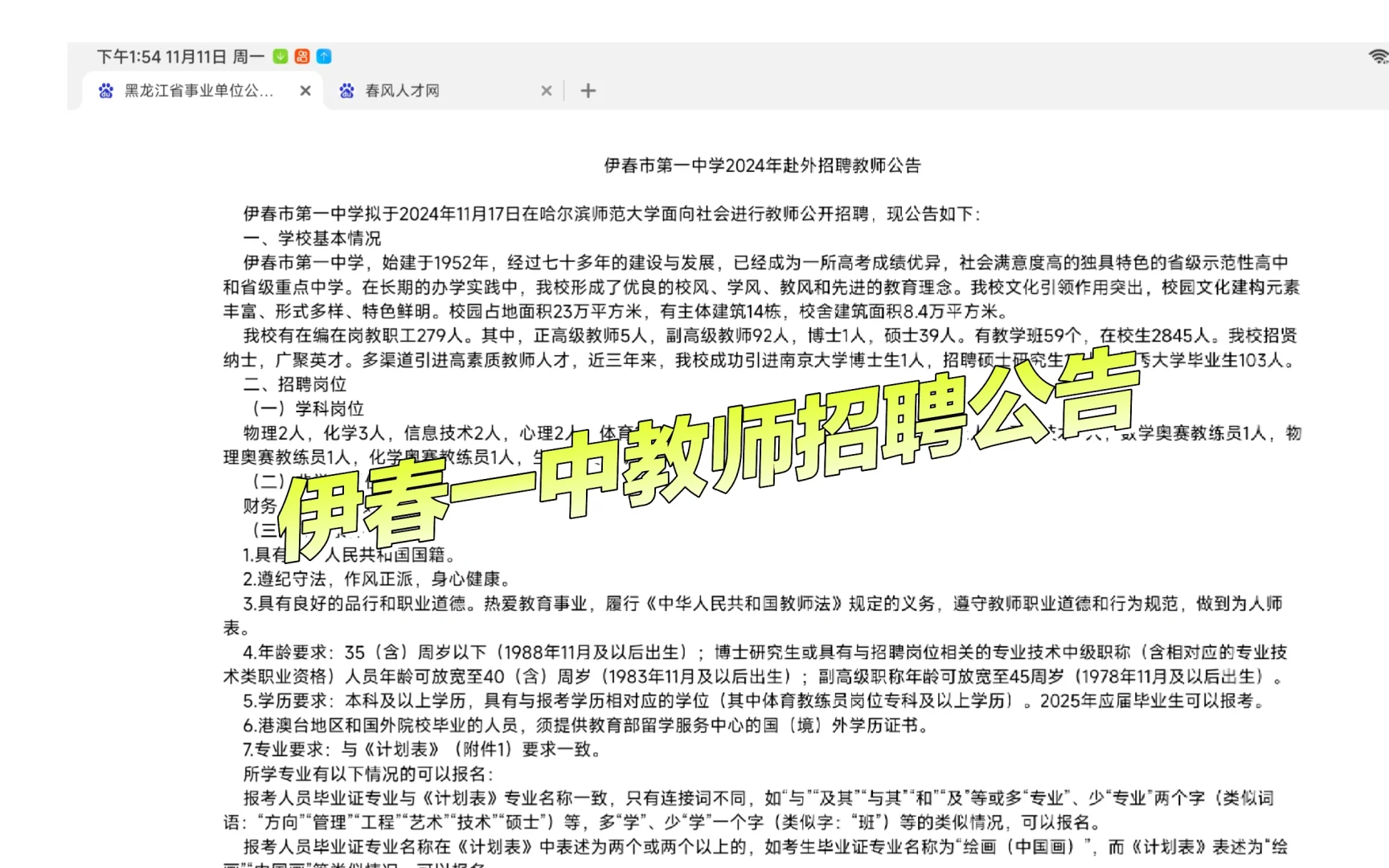Click the paw favicon on 春风人才网 tab
The image size is (1389, 868).
point(346,91)
